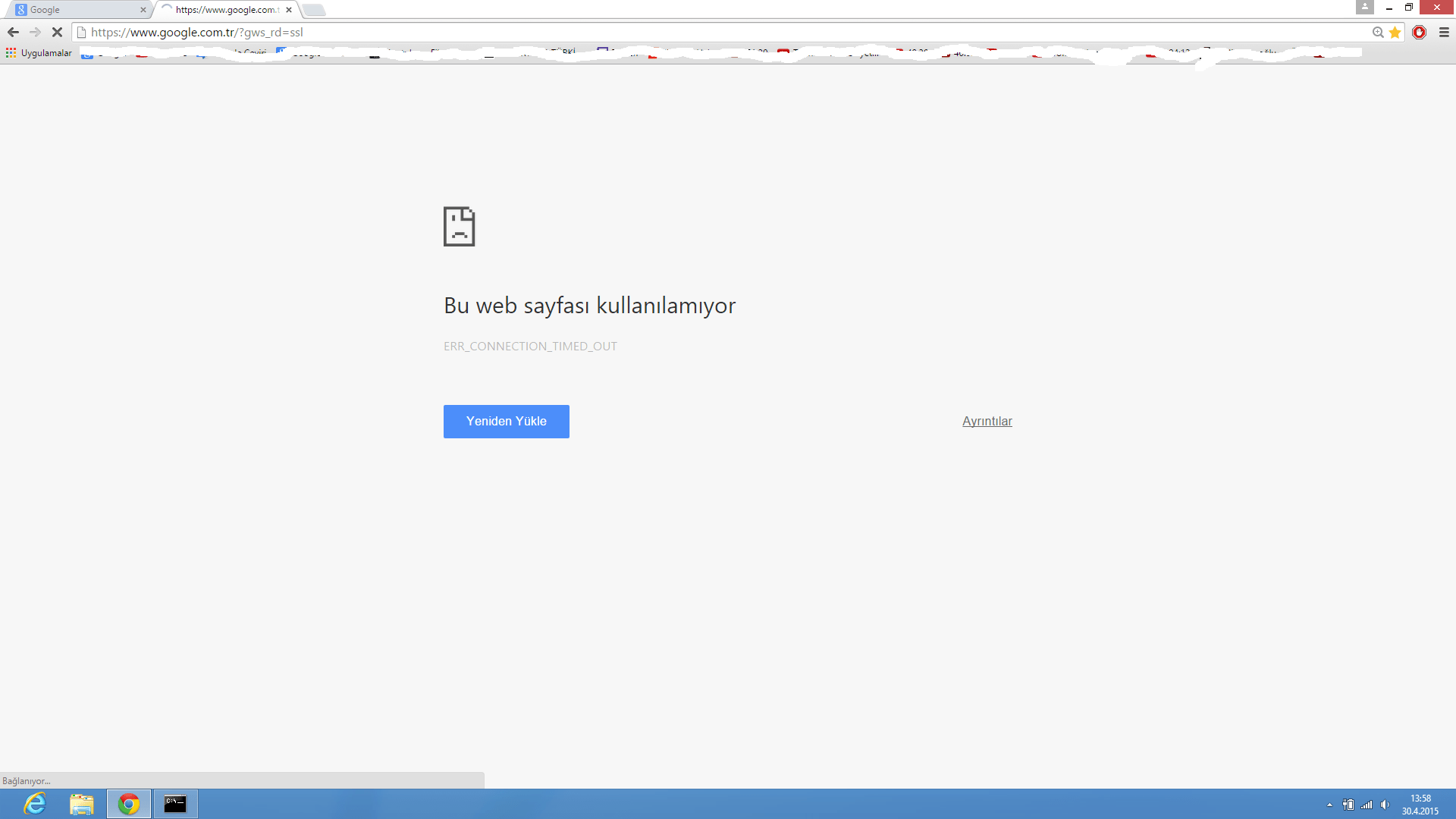Click the address bar URL field

pos(682,32)
